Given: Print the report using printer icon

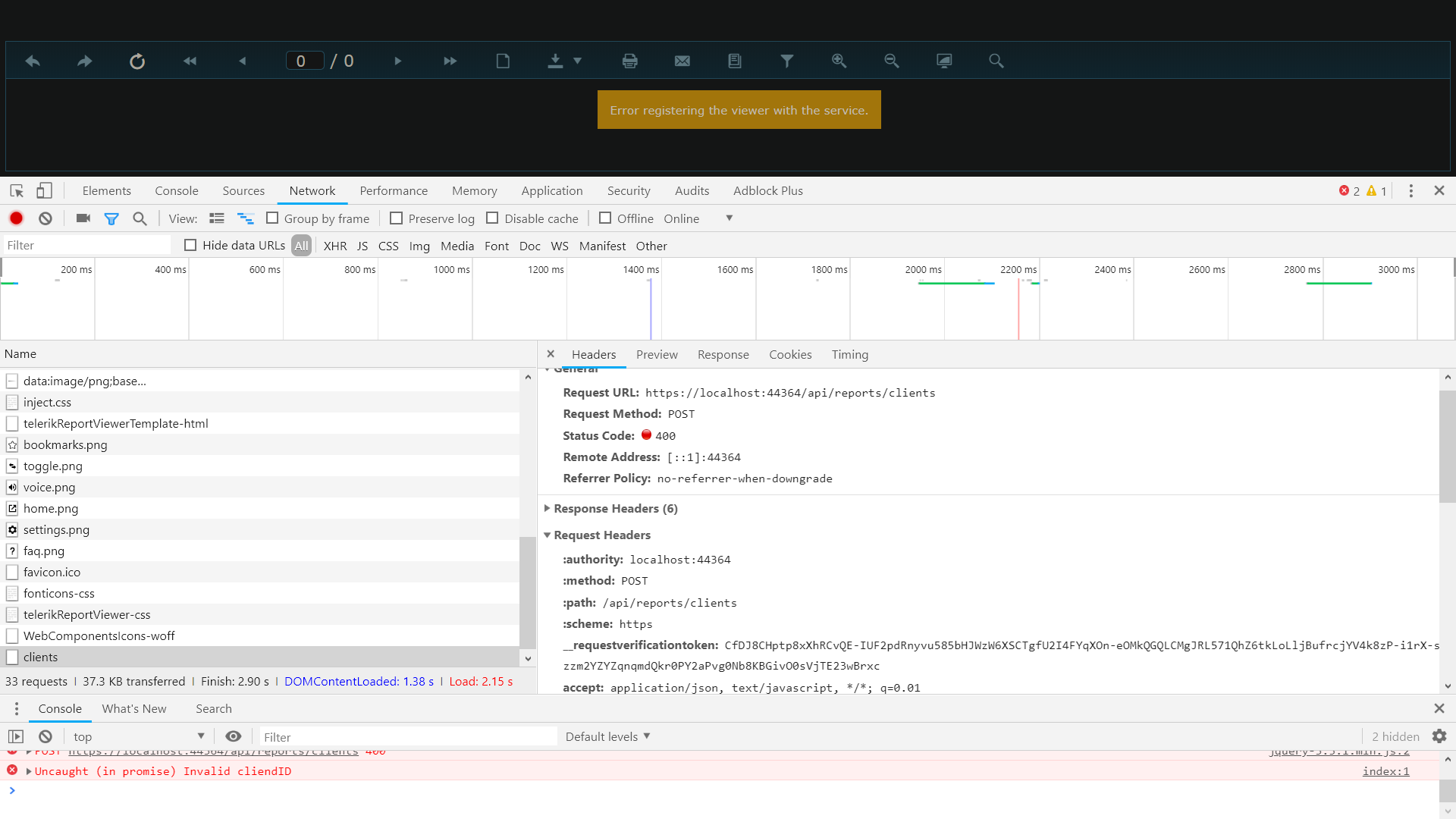Looking at the screenshot, I should point(630,61).
